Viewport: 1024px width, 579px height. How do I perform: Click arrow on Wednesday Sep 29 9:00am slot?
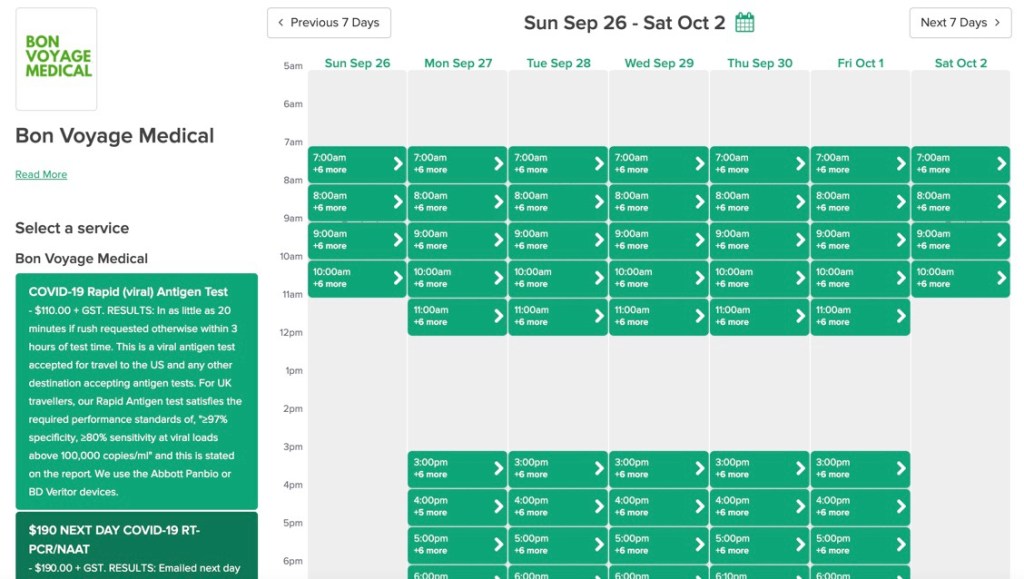[x=699, y=240]
